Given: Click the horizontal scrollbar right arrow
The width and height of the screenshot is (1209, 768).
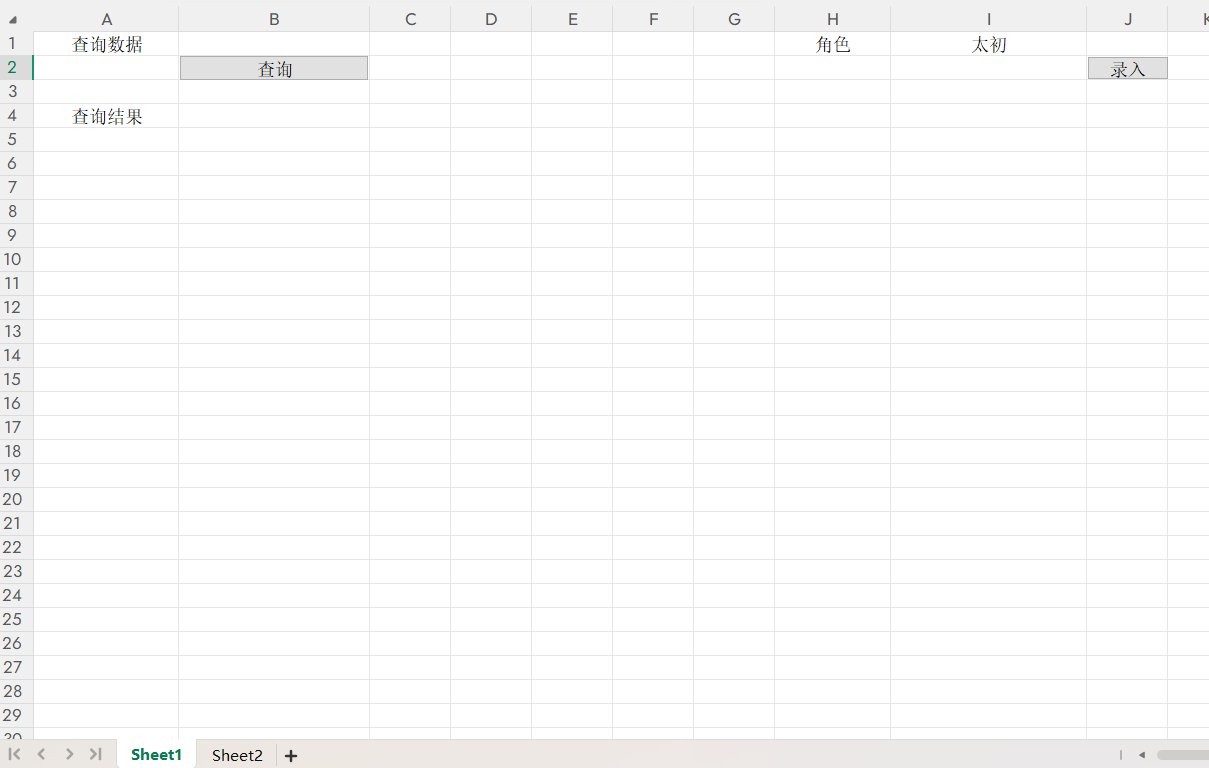Looking at the screenshot, I should click(1204, 755).
